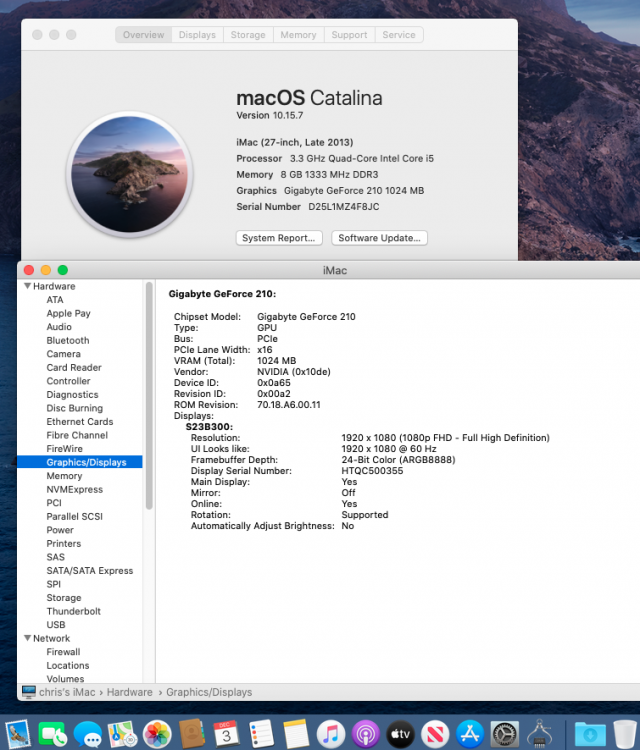Image resolution: width=640 pixels, height=750 pixels.
Task: Select NVMExpress in the sidebar
Action: 75,489
